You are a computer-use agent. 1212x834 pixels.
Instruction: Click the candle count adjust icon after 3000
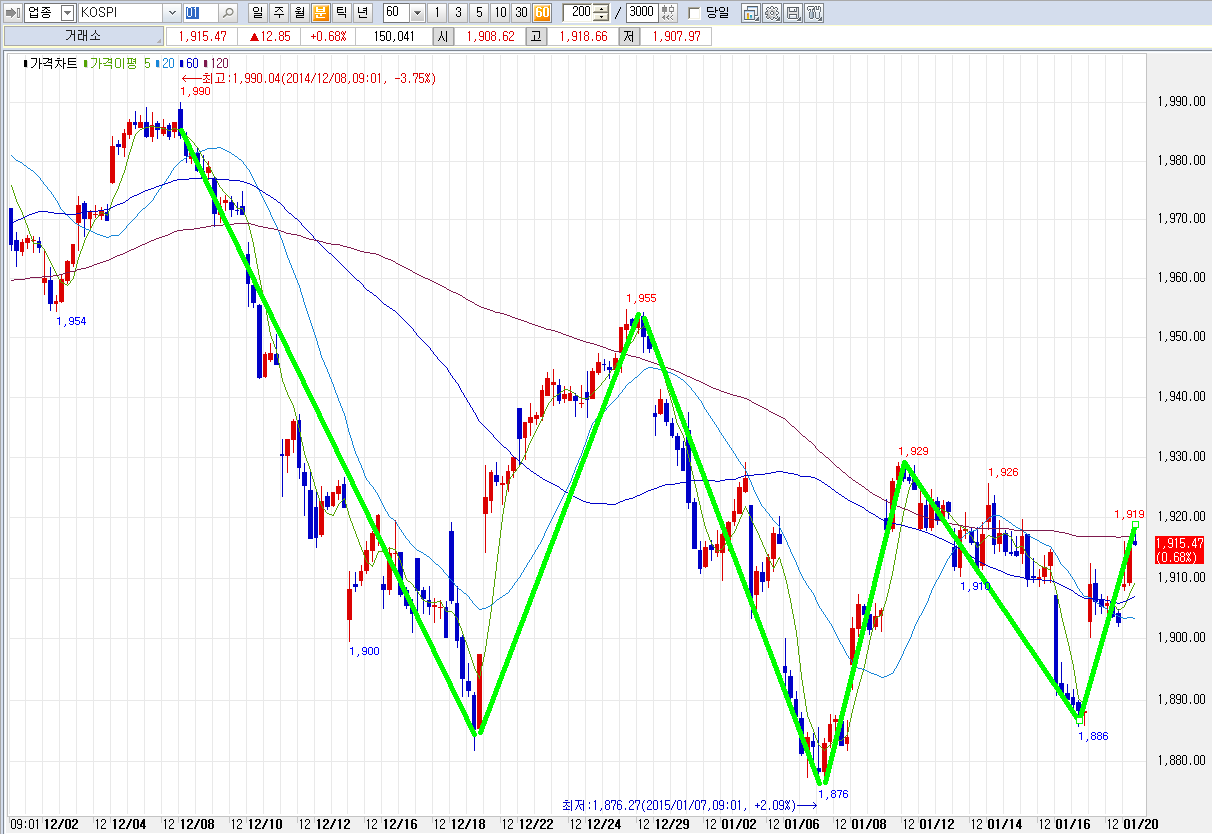tap(668, 13)
